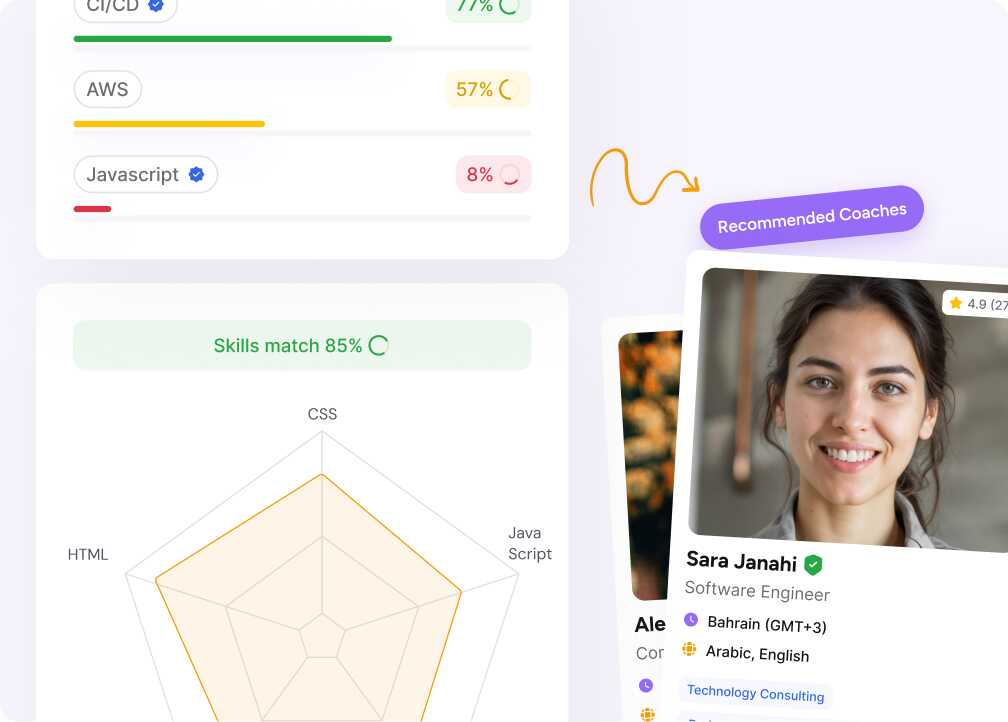This screenshot has height=722, width=1008.
Task: Click the Technology Consulting tag
Action: (755, 693)
